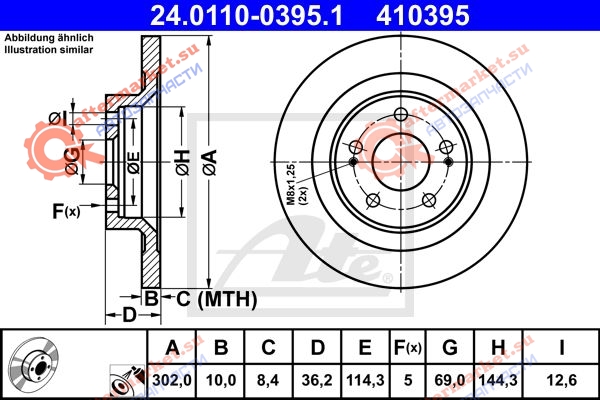
Task: Click the spray-coated disc icon
Action: [127, 381]
